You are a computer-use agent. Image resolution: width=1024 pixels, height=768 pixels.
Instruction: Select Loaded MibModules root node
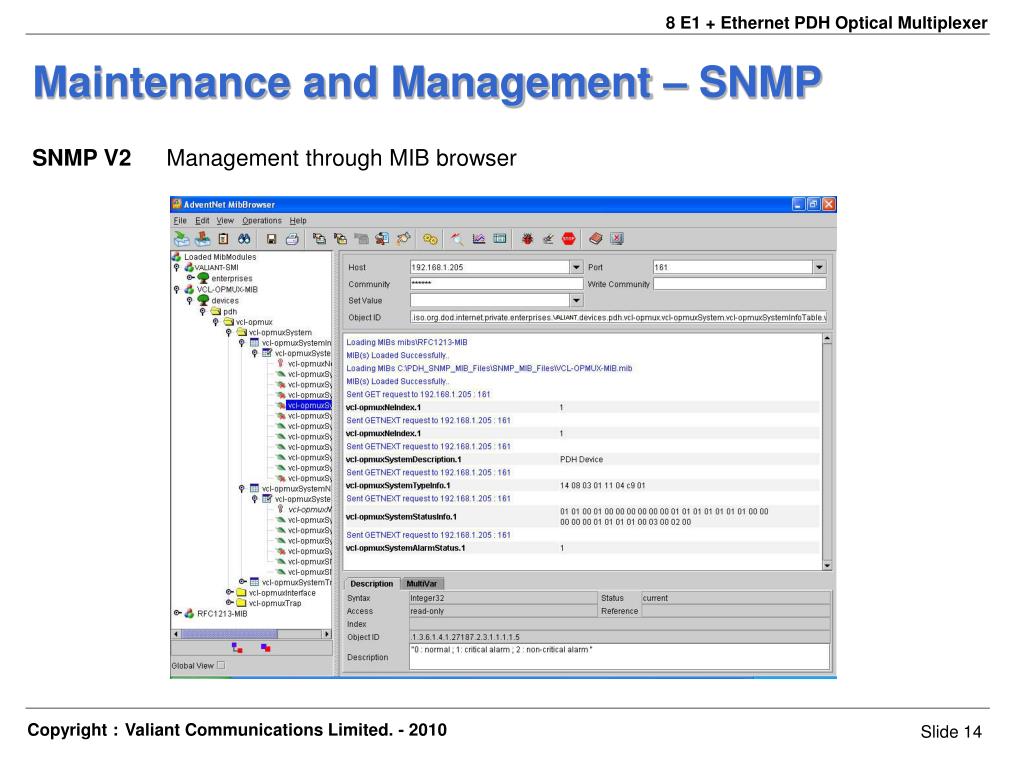(220, 257)
